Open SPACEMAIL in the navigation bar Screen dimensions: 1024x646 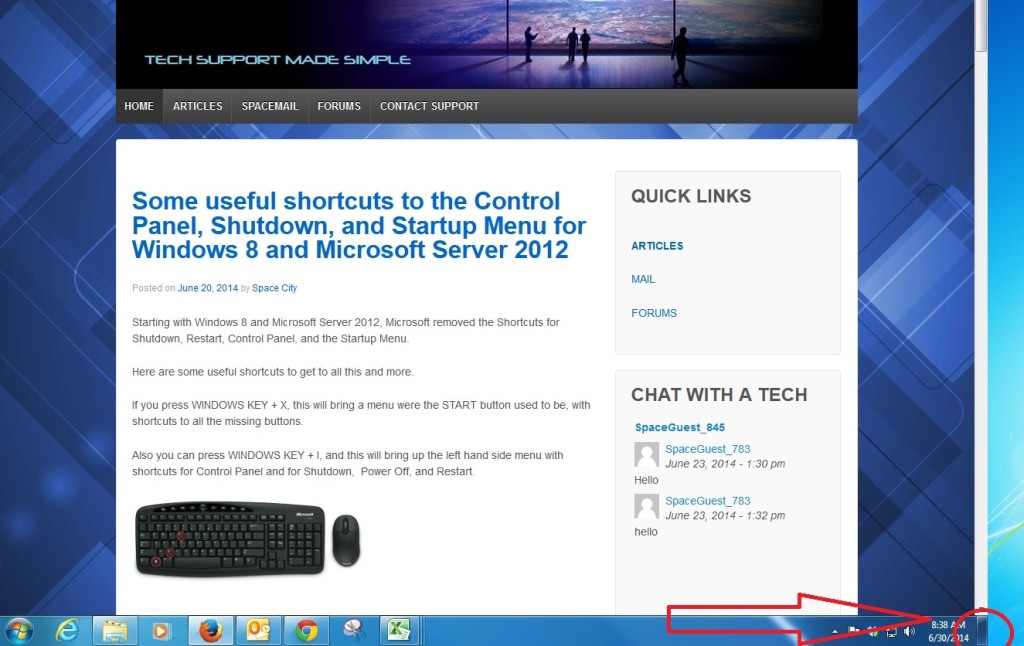click(270, 106)
